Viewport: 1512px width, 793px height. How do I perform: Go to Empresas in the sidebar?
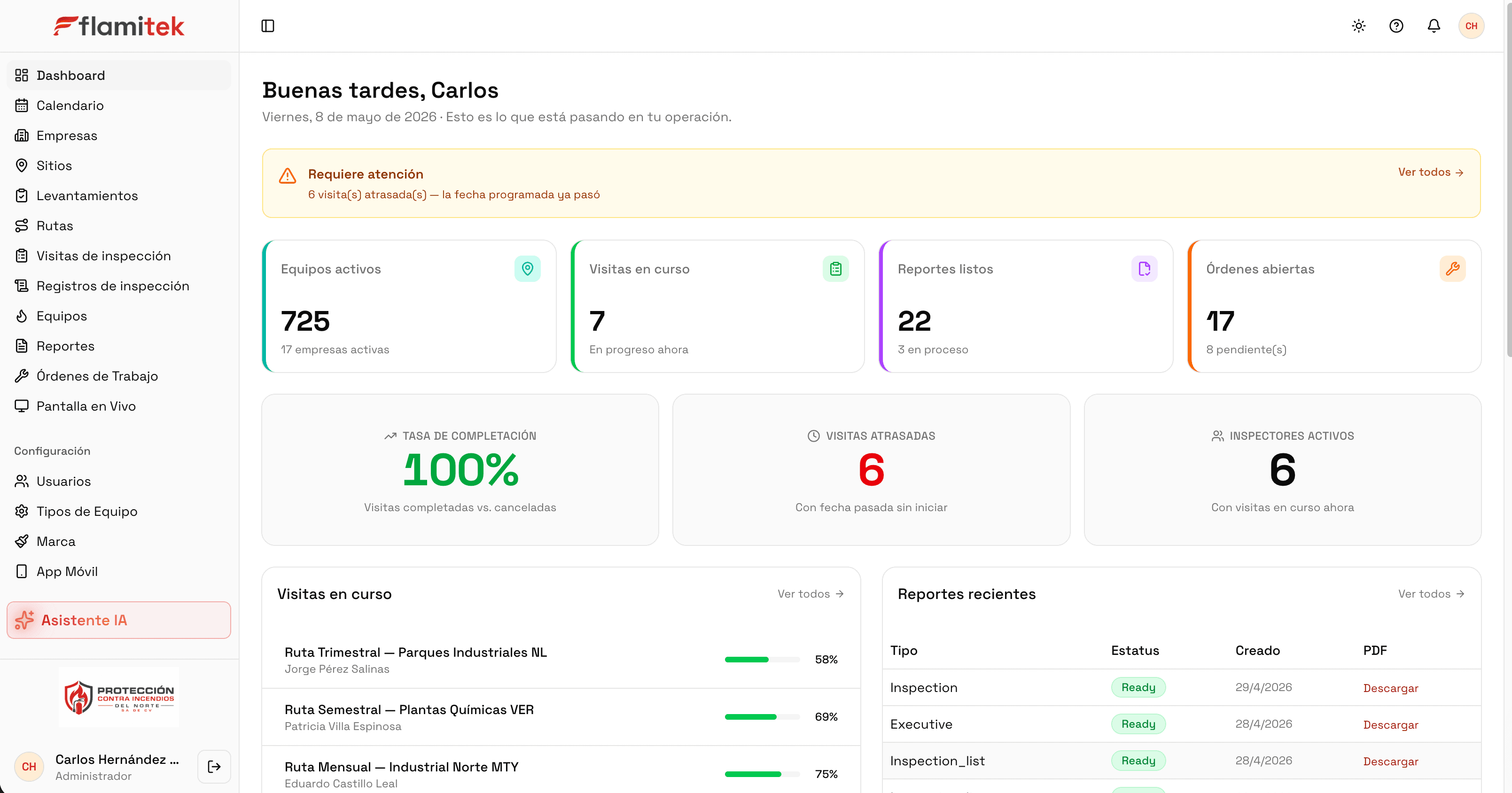click(118, 135)
